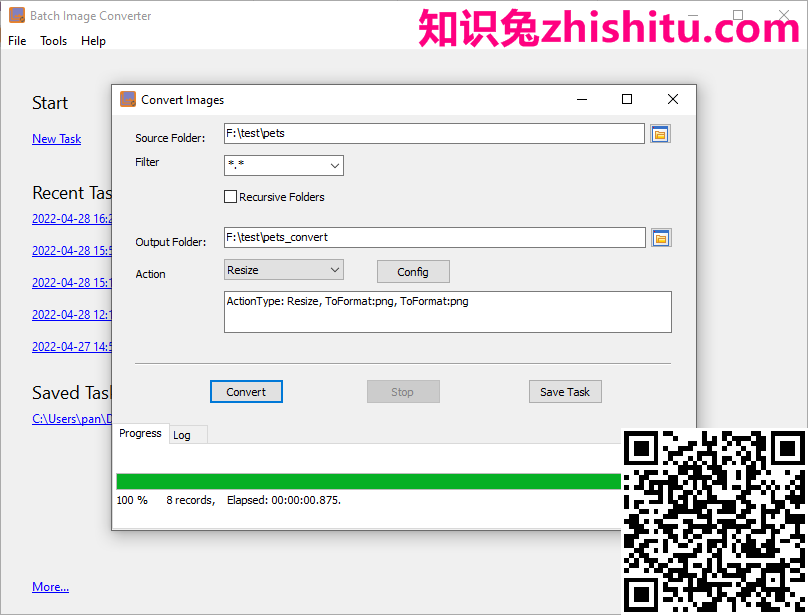The height and width of the screenshot is (615, 808).
Task: Select the Progress tab
Action: point(140,433)
